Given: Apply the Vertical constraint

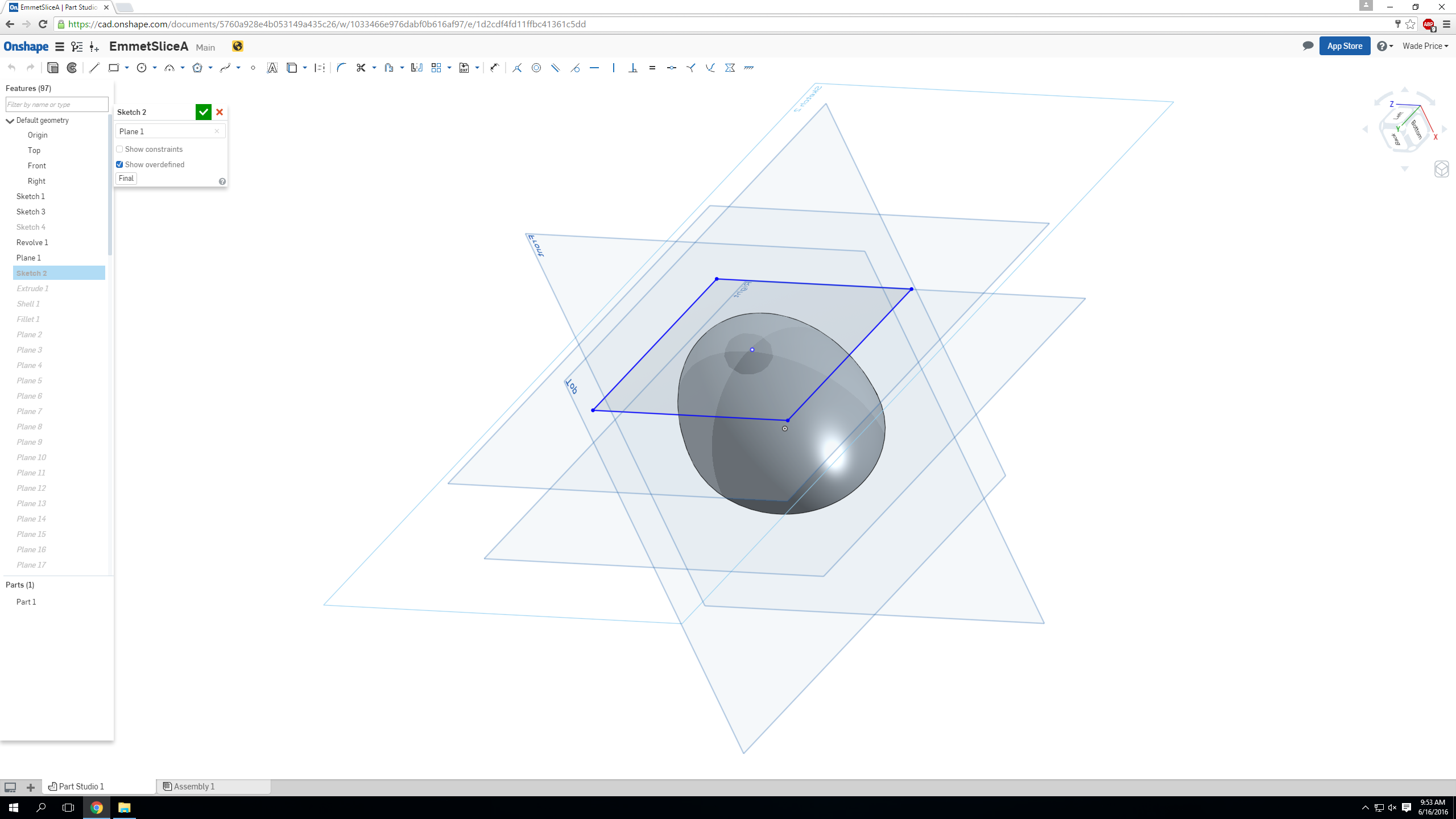Looking at the screenshot, I should pyautogui.click(x=614, y=68).
